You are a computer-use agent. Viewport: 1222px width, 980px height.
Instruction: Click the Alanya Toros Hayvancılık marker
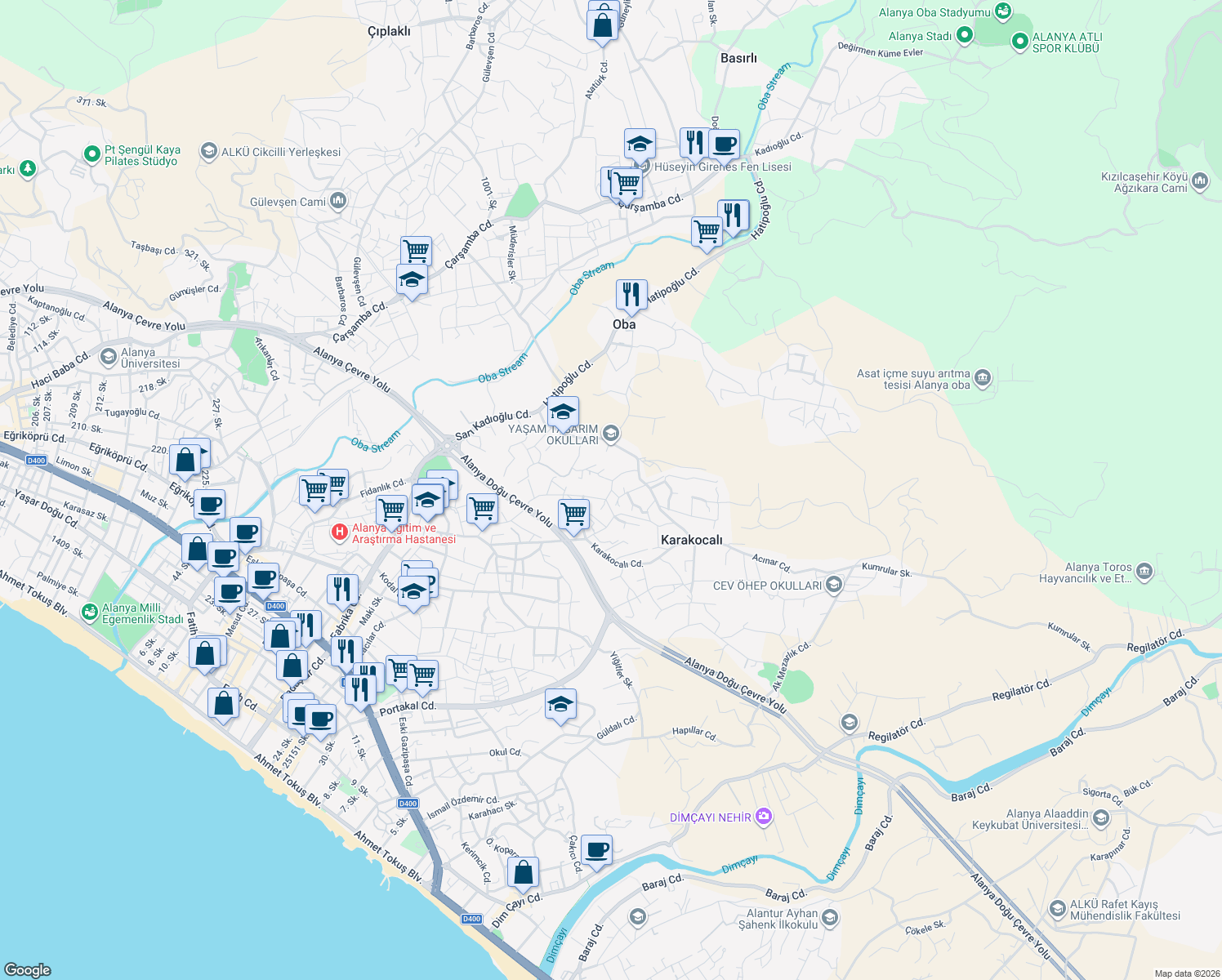(1144, 572)
